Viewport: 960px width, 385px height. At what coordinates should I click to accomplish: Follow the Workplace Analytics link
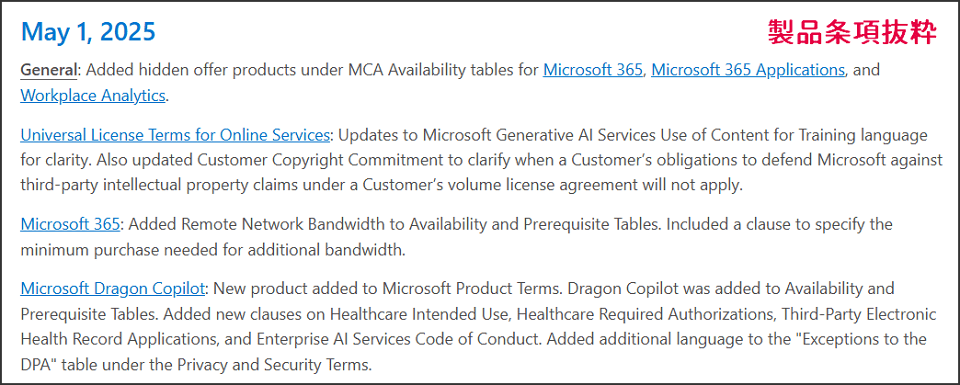pos(93,96)
